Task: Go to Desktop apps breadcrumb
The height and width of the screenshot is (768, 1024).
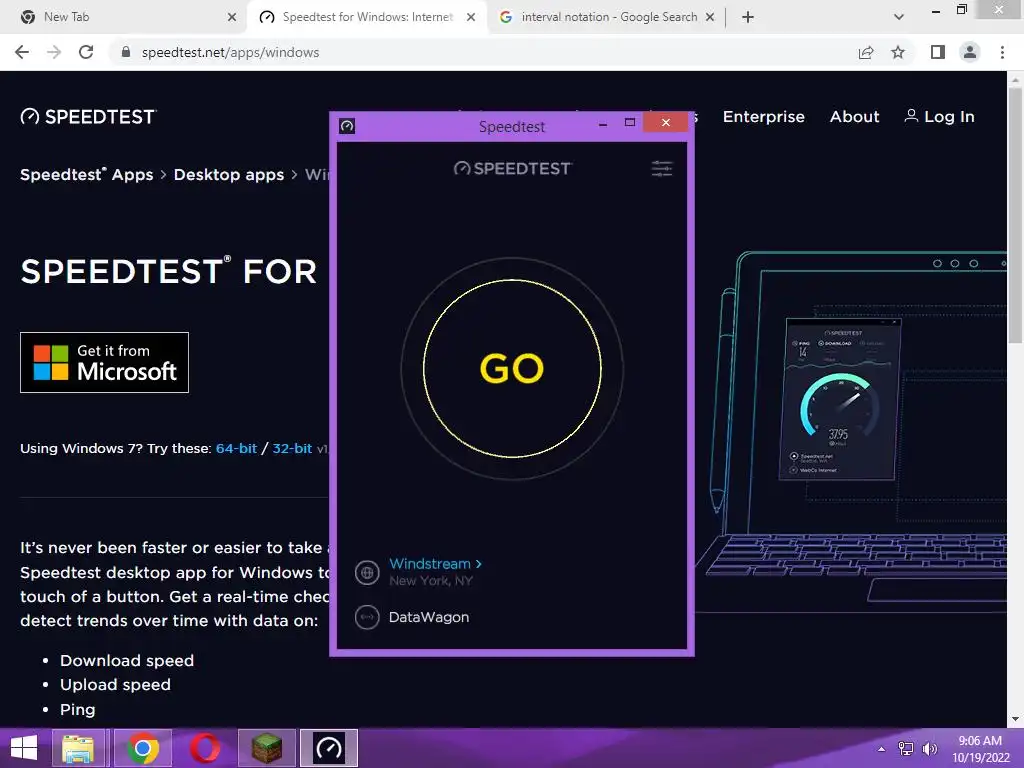Action: pos(229,174)
